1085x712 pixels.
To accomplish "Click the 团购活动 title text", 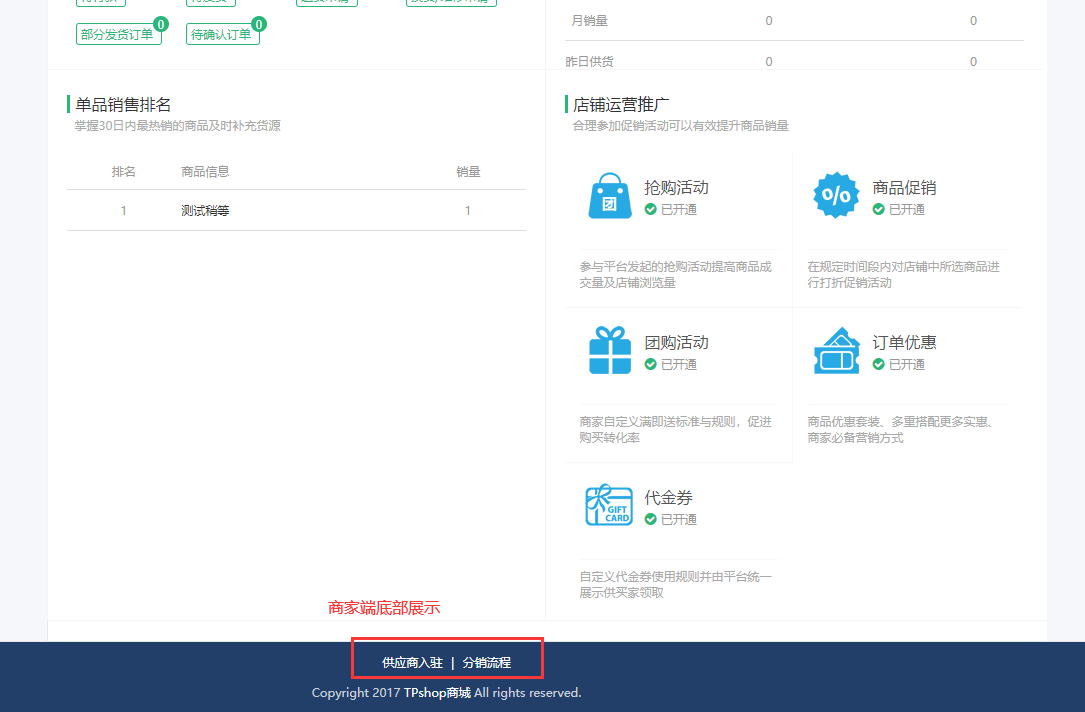I will (676, 343).
